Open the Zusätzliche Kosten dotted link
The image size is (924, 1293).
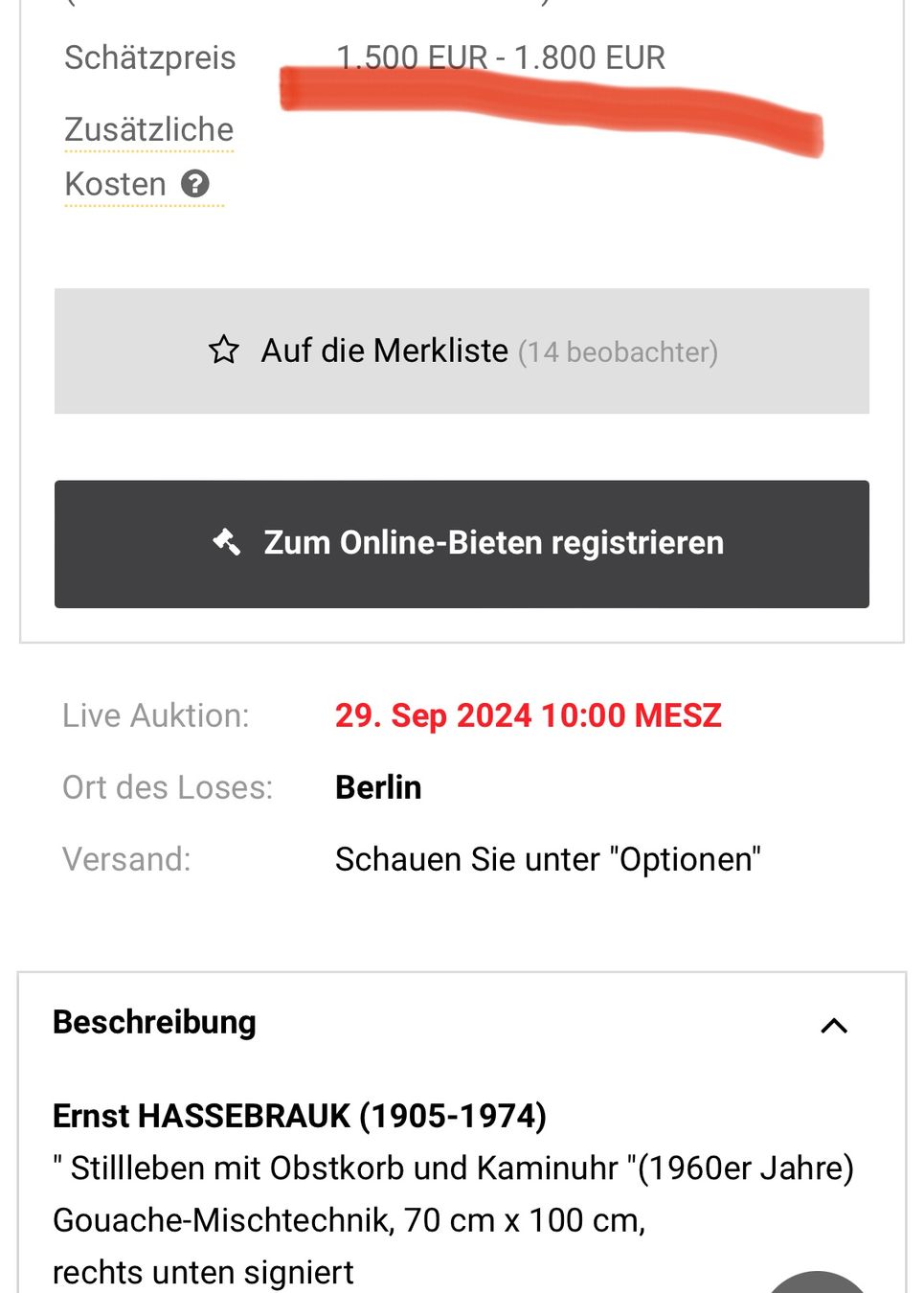point(148,156)
